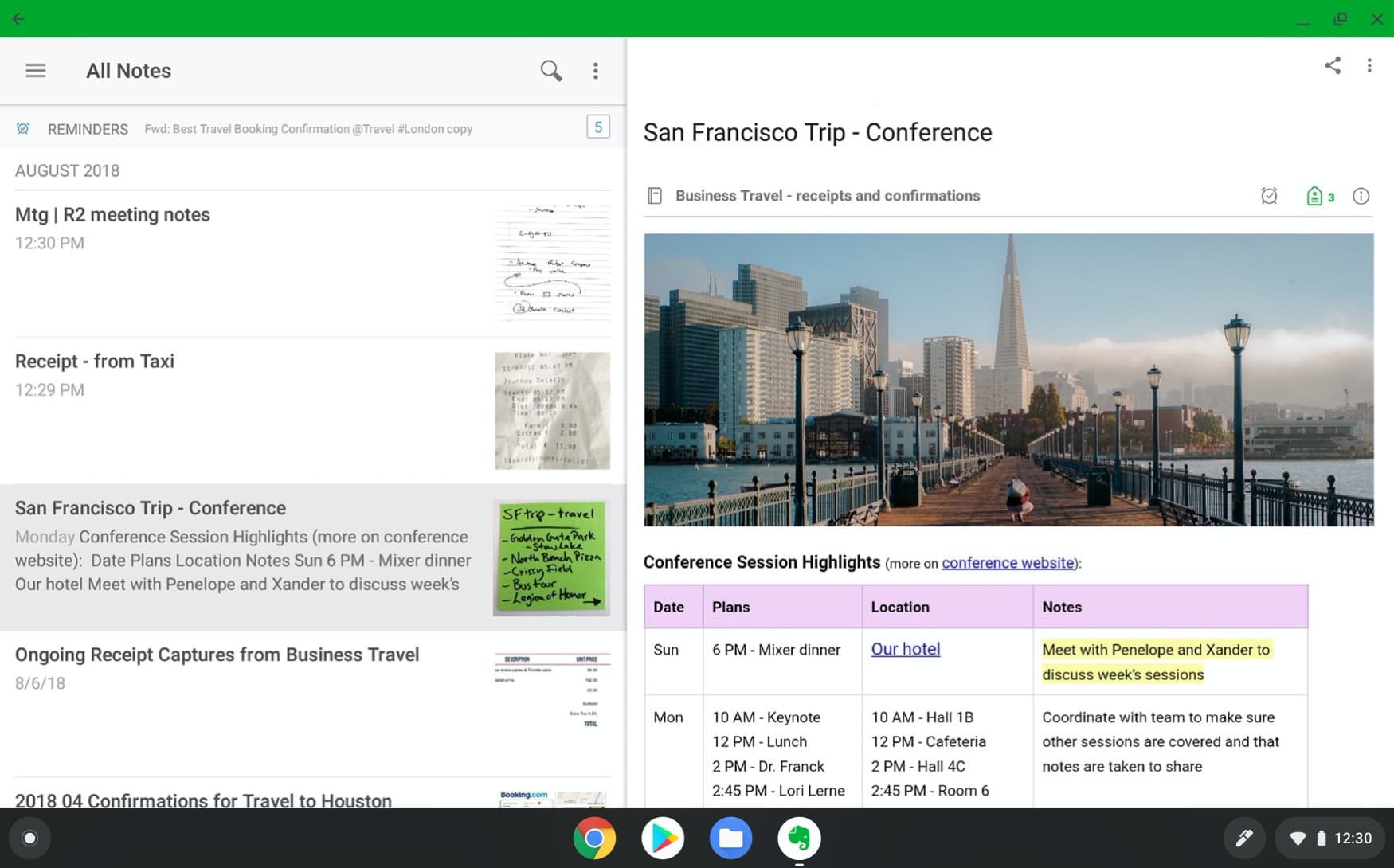The image size is (1394, 868).
Task: Open the Fwd: Best Travel Booking Confirmation reminder
Action: click(308, 129)
